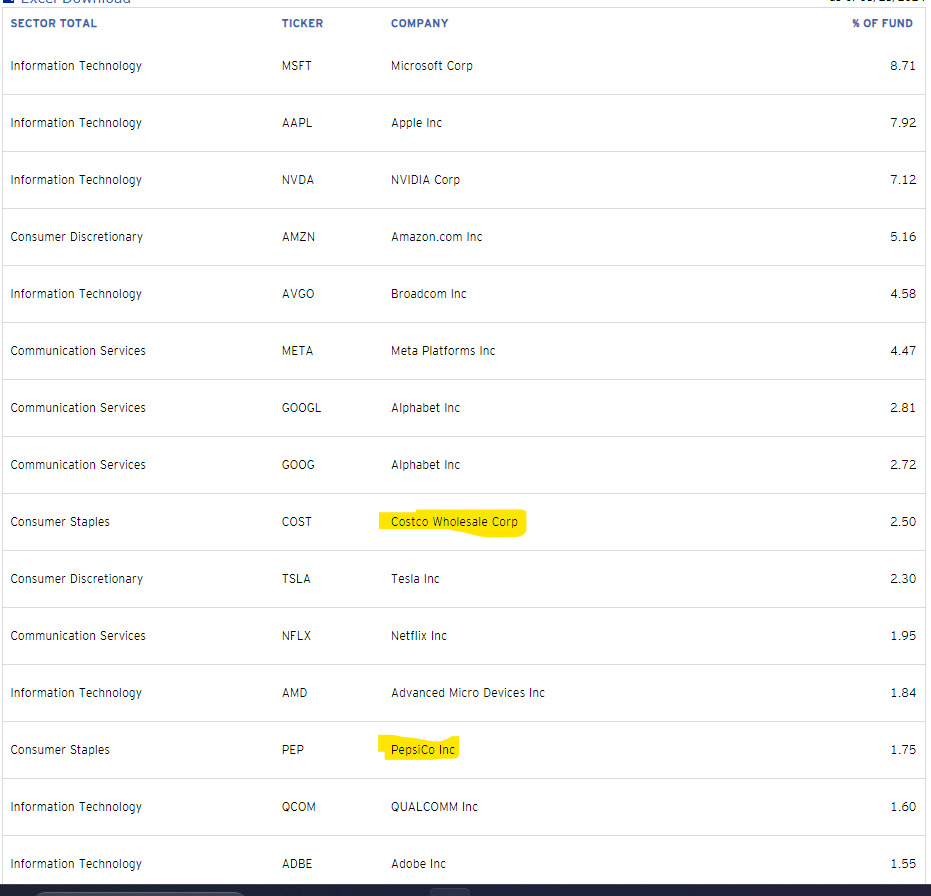Click Consumer Staples in the PEP row
The image size is (931, 896).
click(60, 750)
